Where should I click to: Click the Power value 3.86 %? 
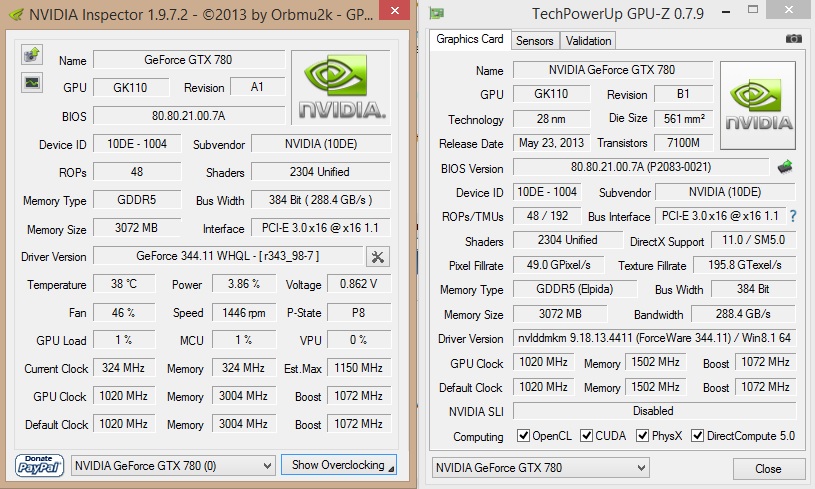244,284
